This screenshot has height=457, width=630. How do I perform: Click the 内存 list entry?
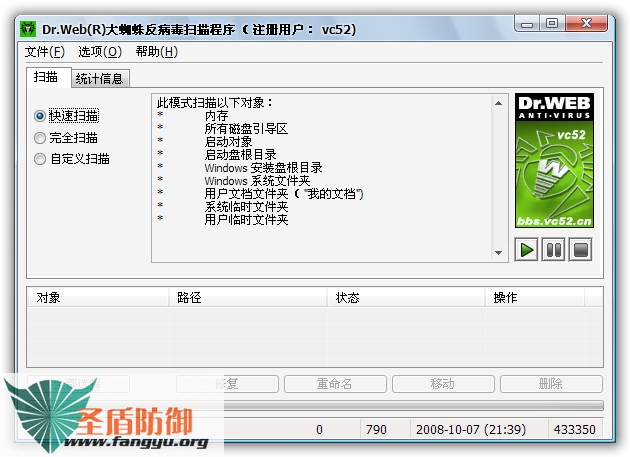coord(217,116)
